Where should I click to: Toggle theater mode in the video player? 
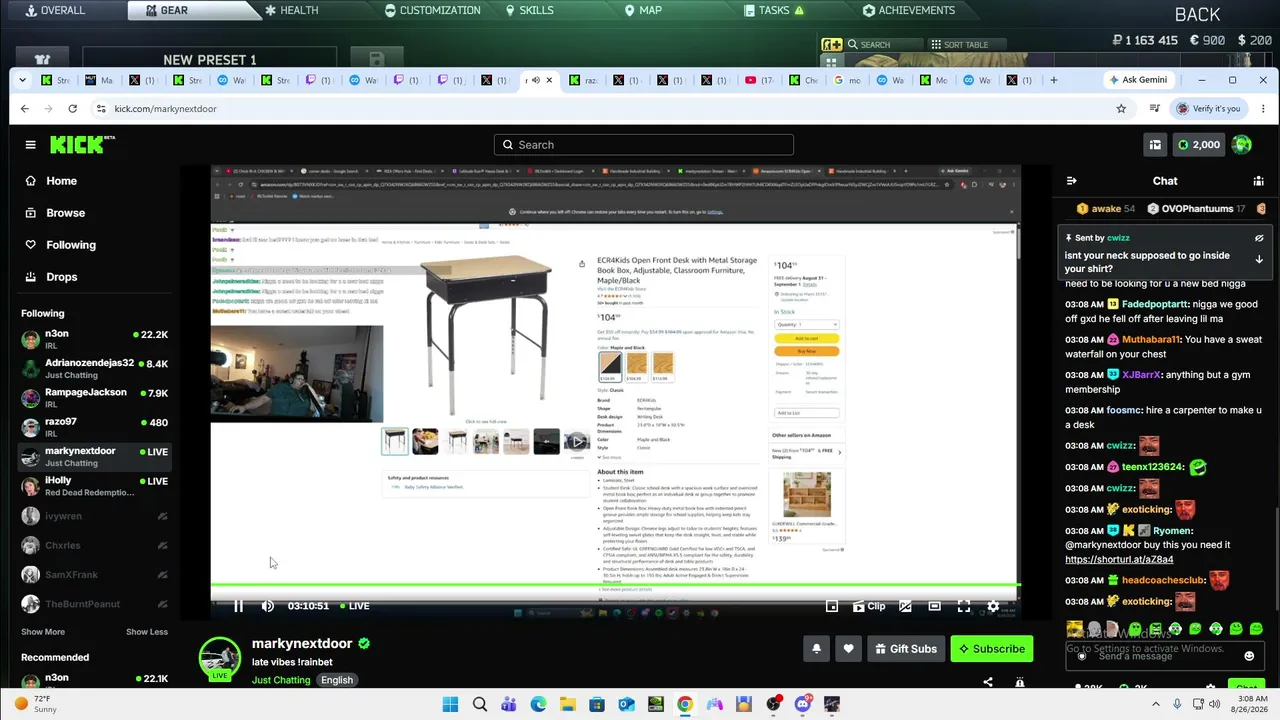934,606
